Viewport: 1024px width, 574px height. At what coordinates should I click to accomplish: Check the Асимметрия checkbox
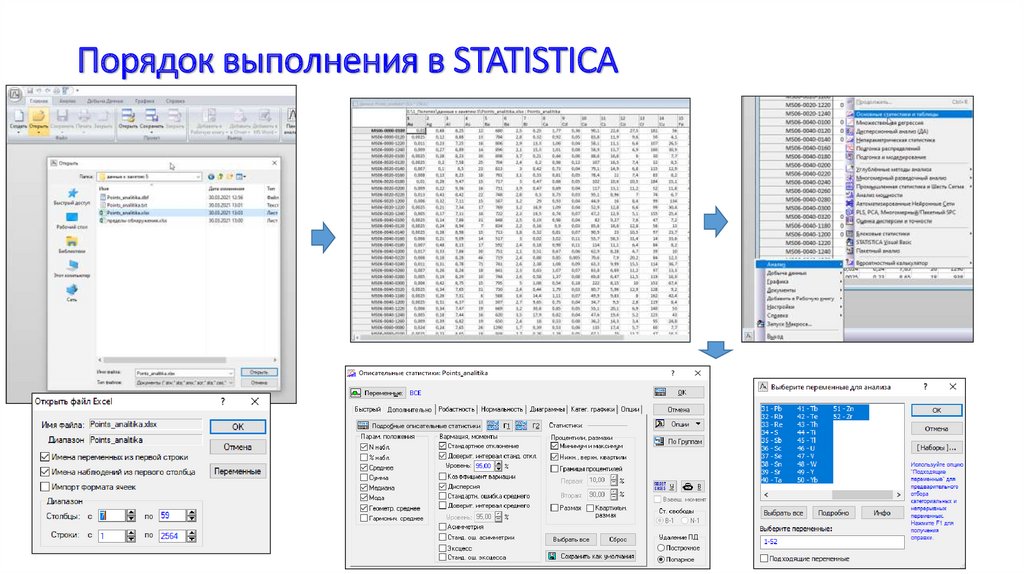[x=443, y=526]
